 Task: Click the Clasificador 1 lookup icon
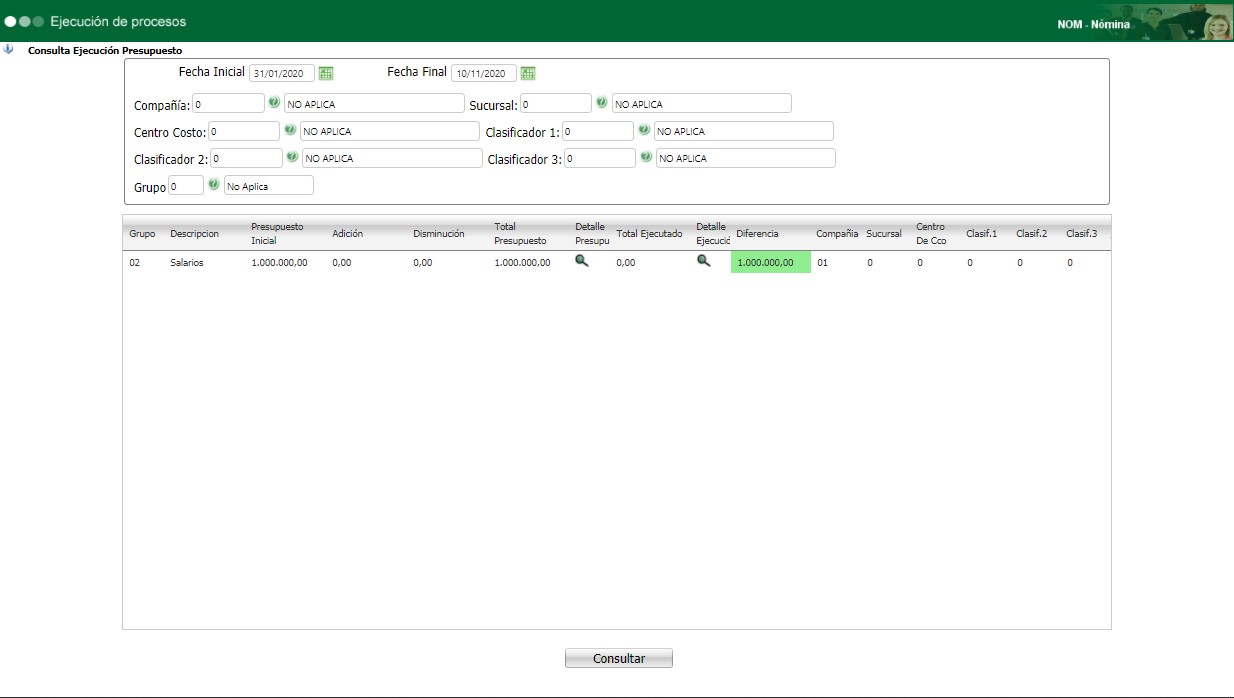click(x=644, y=130)
